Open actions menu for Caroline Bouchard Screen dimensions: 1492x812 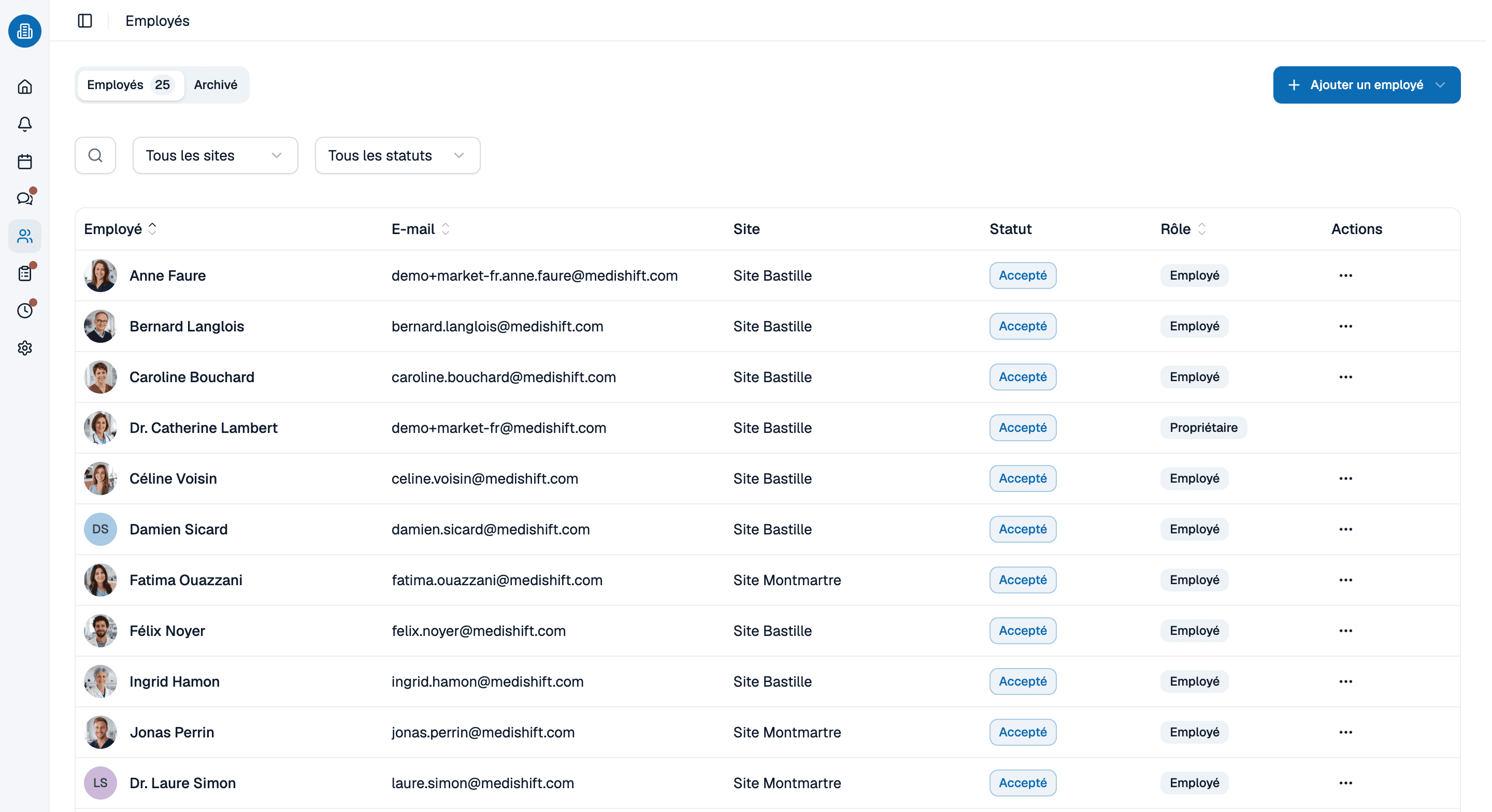(x=1345, y=377)
